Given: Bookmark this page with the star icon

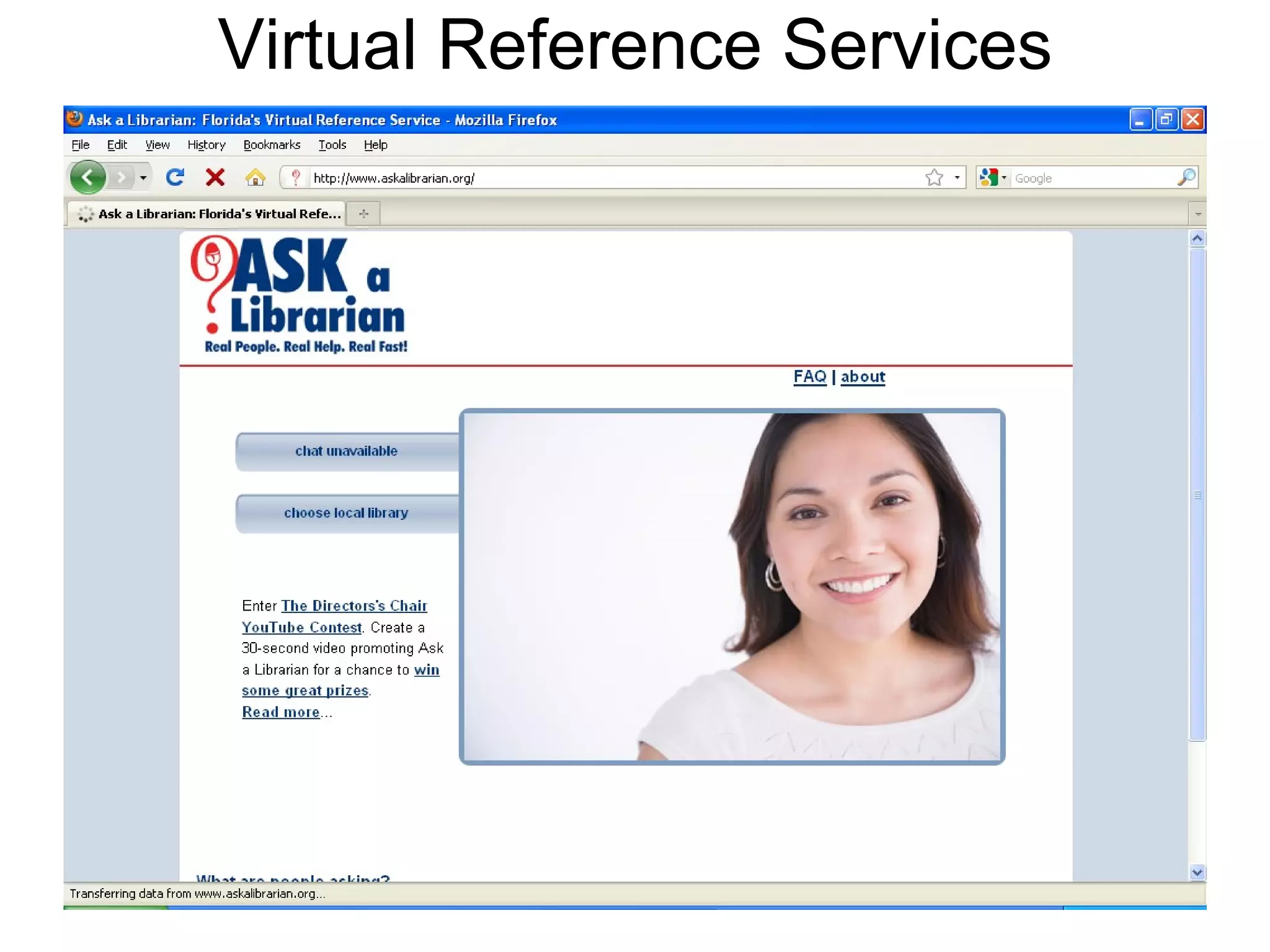Looking at the screenshot, I should 934,178.
